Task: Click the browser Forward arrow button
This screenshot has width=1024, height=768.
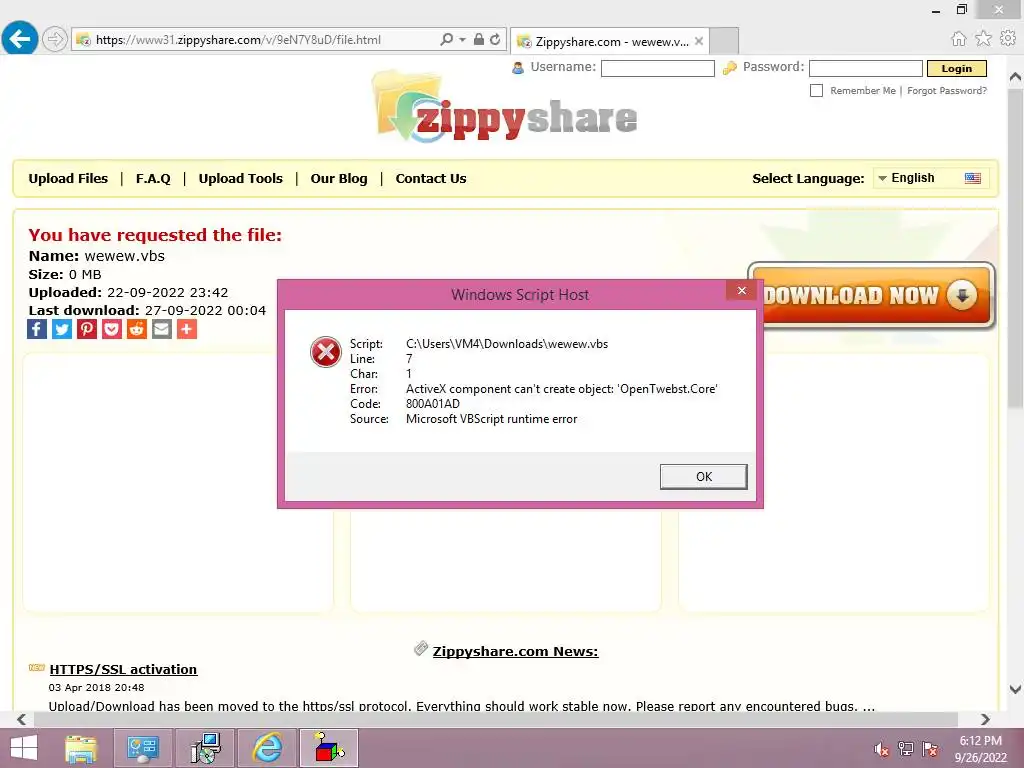Action: (x=55, y=39)
